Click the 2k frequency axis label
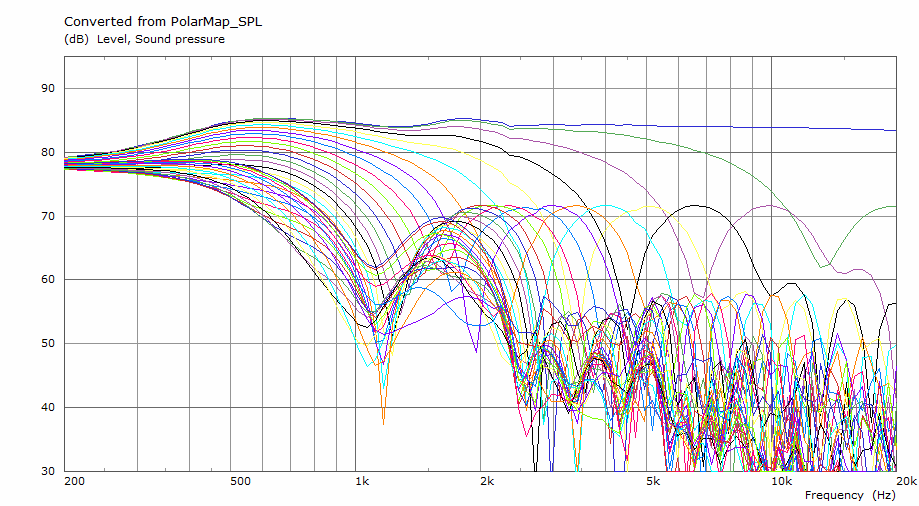Image resolution: width=919 pixels, height=506 pixels. 487,481
